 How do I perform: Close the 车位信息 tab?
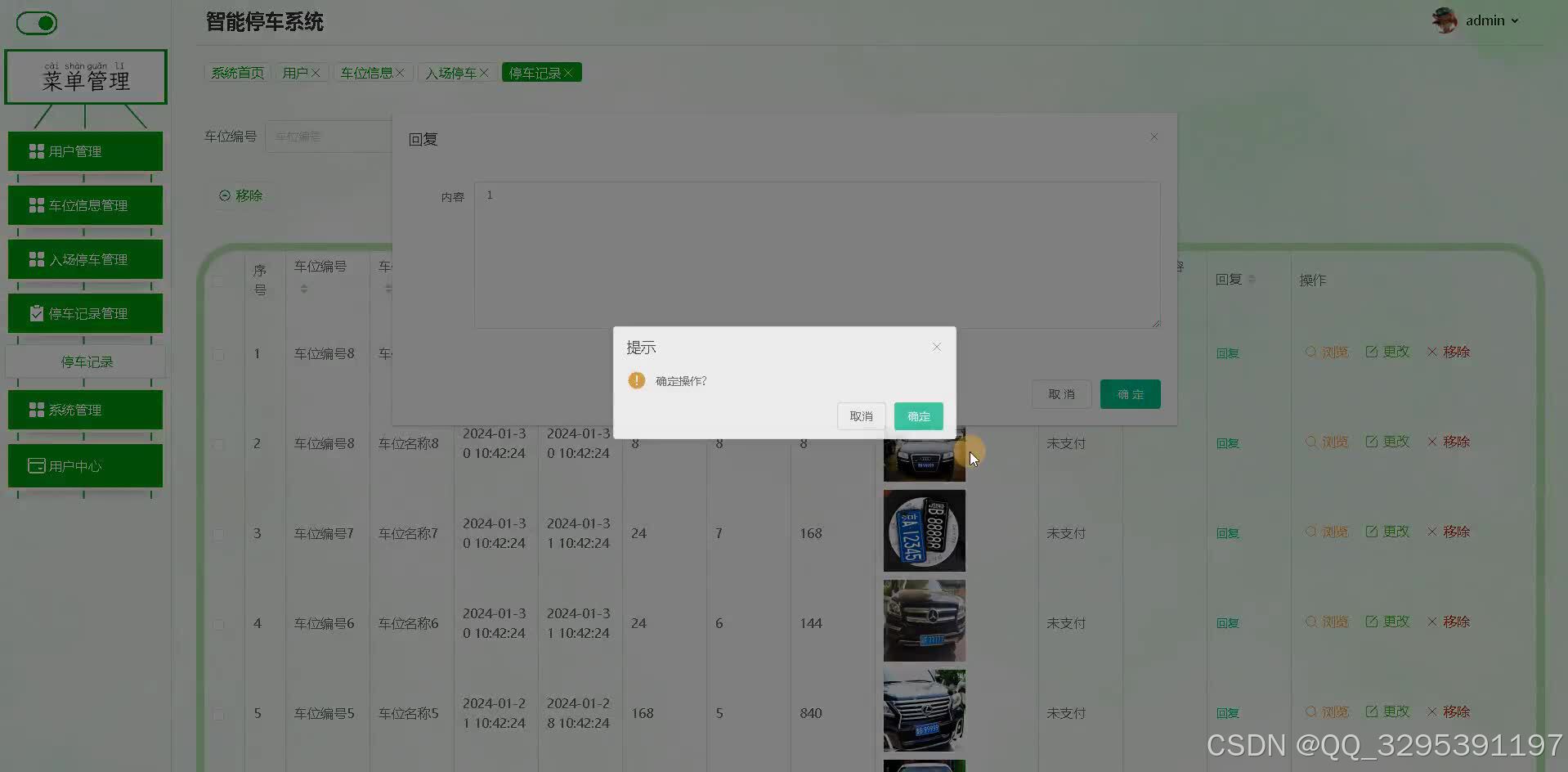(x=400, y=73)
